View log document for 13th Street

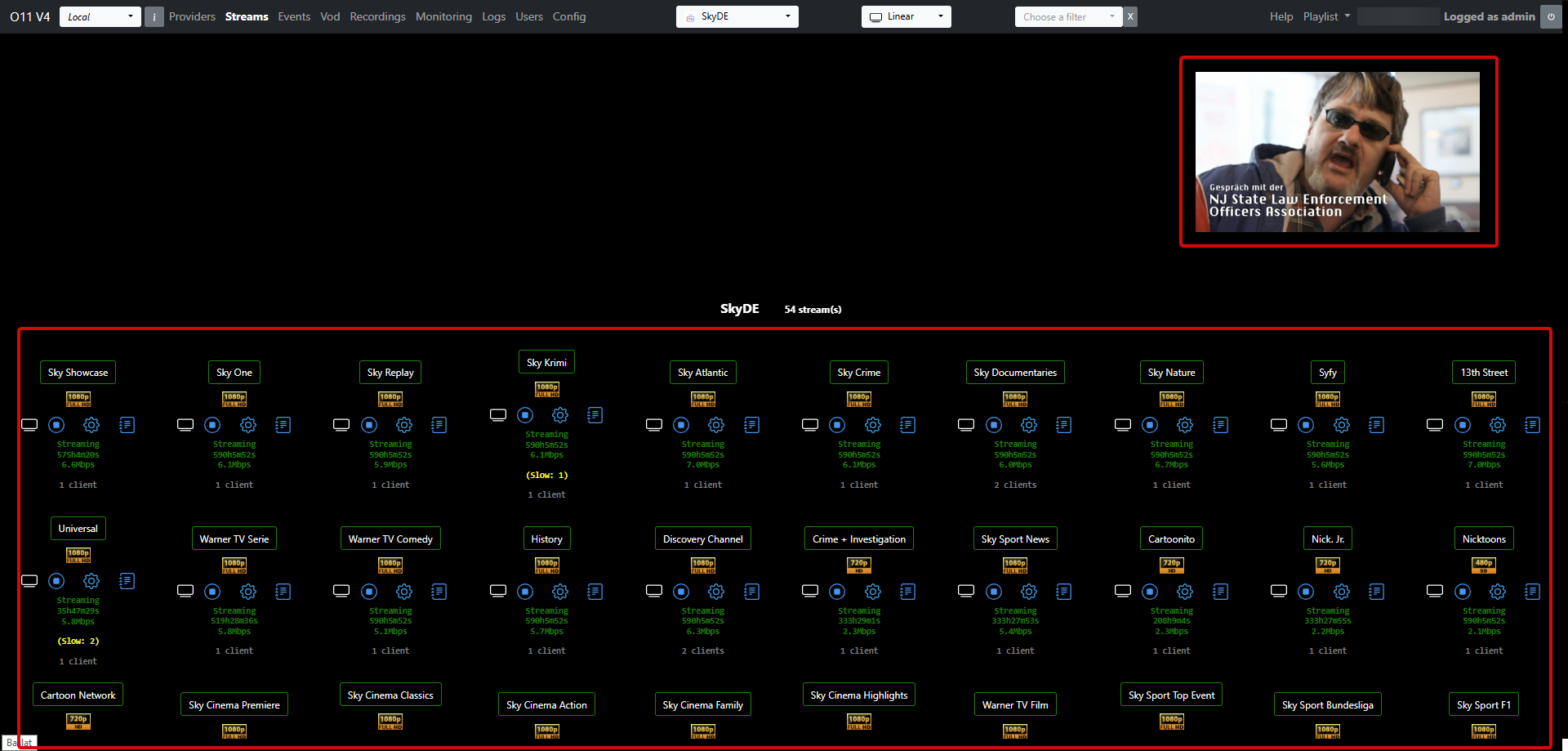pos(1533,425)
